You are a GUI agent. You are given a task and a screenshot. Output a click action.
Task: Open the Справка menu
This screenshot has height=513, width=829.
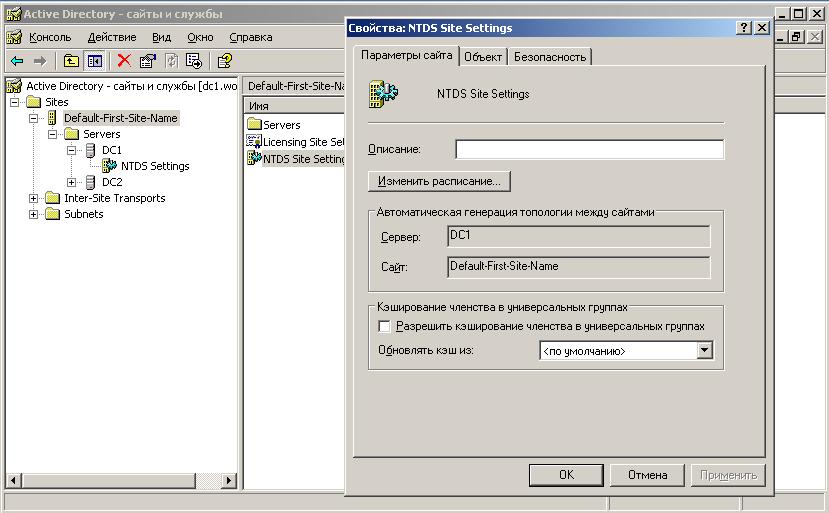pos(251,37)
